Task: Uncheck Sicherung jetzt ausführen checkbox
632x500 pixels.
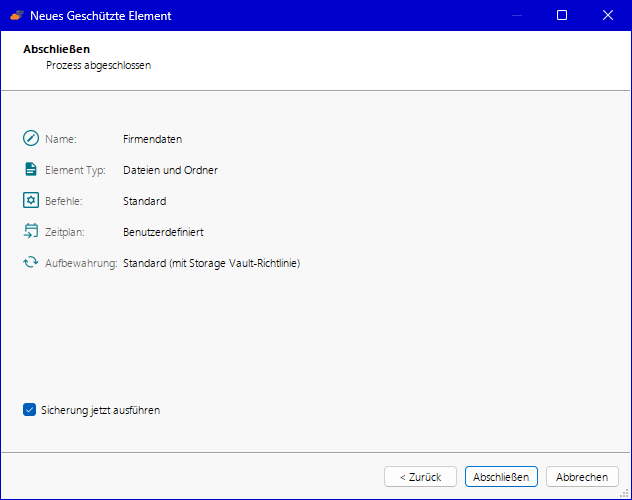Action: [29, 410]
